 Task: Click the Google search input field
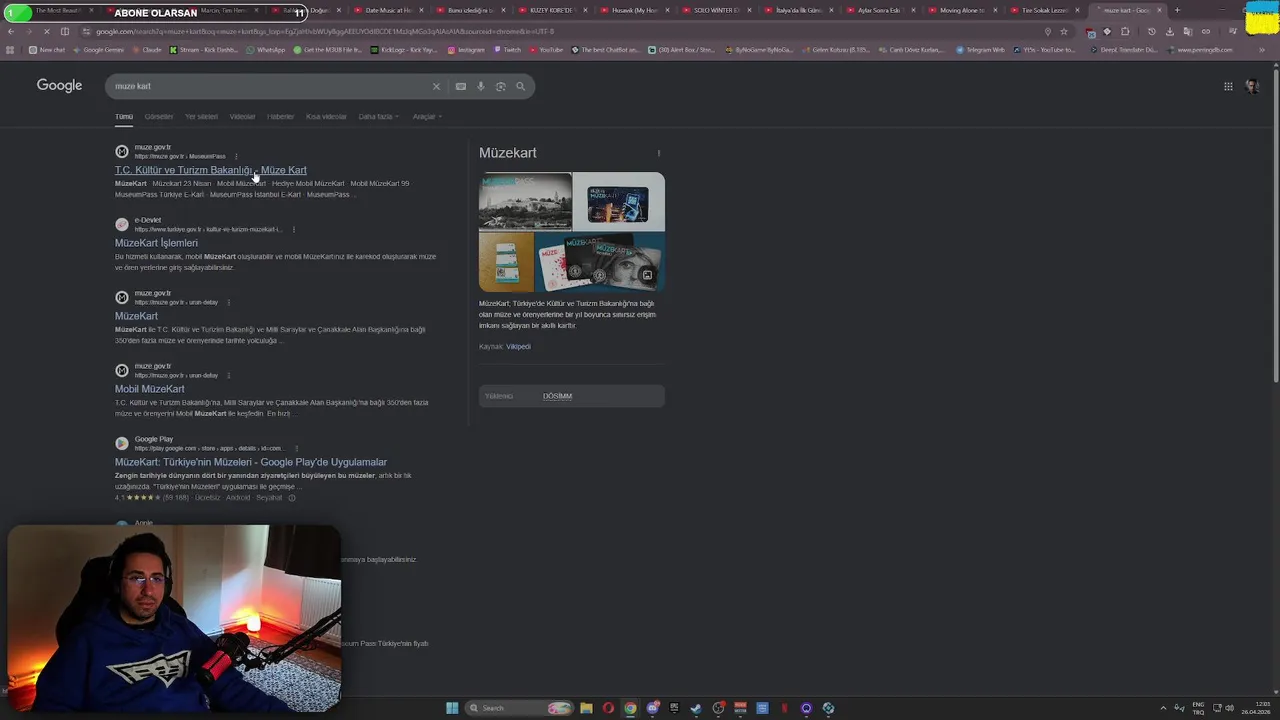point(270,86)
